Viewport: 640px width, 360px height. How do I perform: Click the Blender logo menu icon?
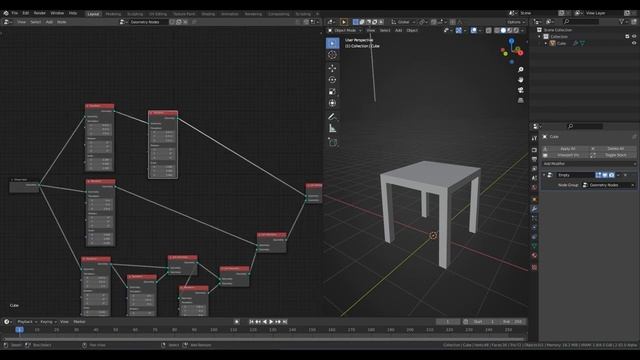[6, 13]
